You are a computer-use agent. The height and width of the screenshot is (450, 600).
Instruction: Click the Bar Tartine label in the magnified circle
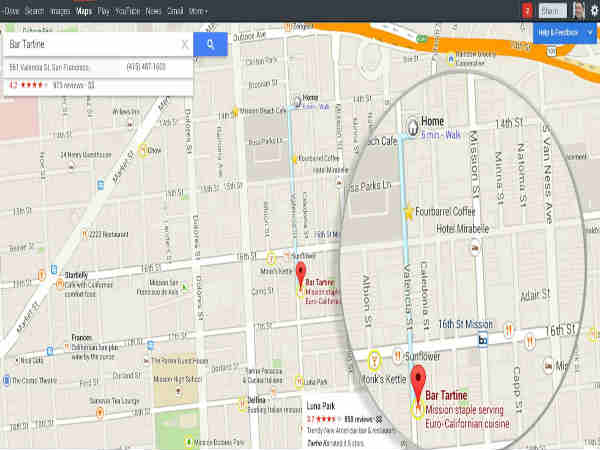446,395
